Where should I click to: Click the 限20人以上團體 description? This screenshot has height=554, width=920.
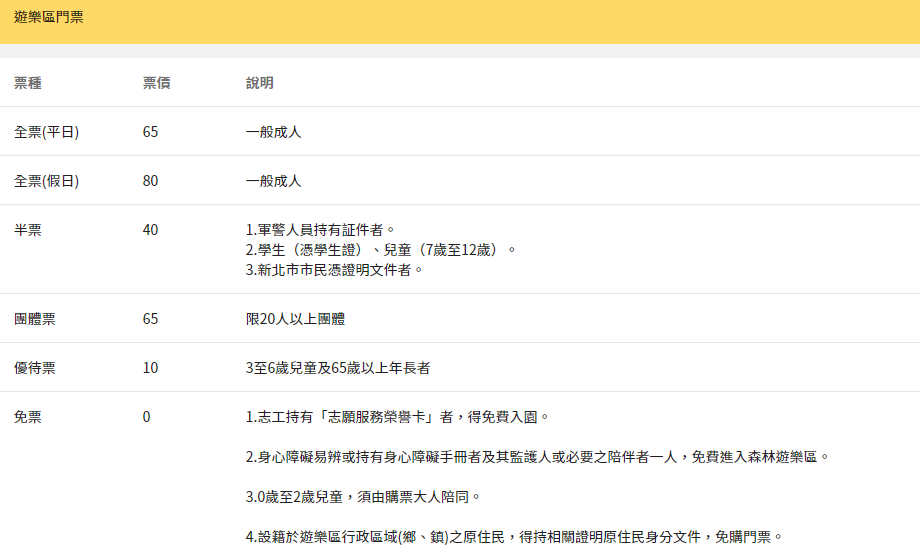(x=296, y=319)
